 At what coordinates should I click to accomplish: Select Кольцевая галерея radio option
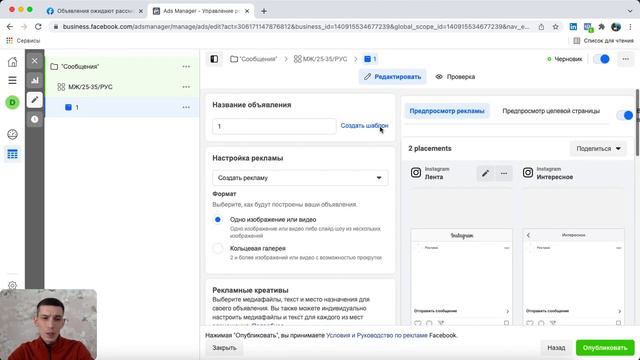(218, 248)
